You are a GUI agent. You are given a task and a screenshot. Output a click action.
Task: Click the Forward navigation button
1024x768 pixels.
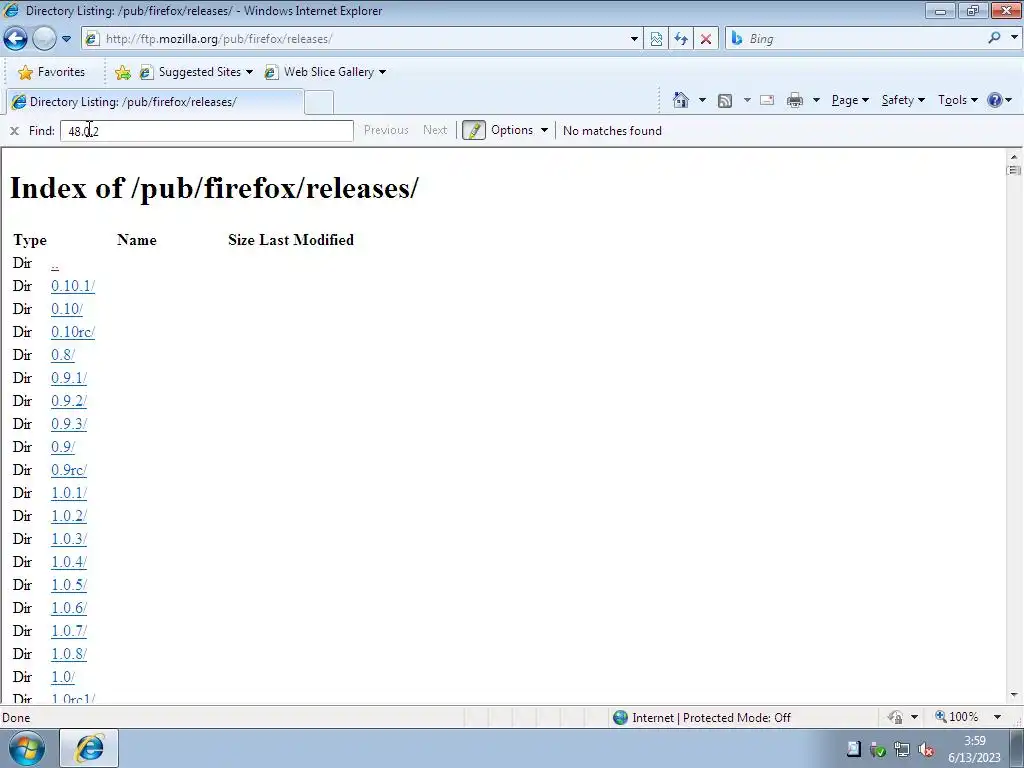pyautogui.click(x=44, y=39)
